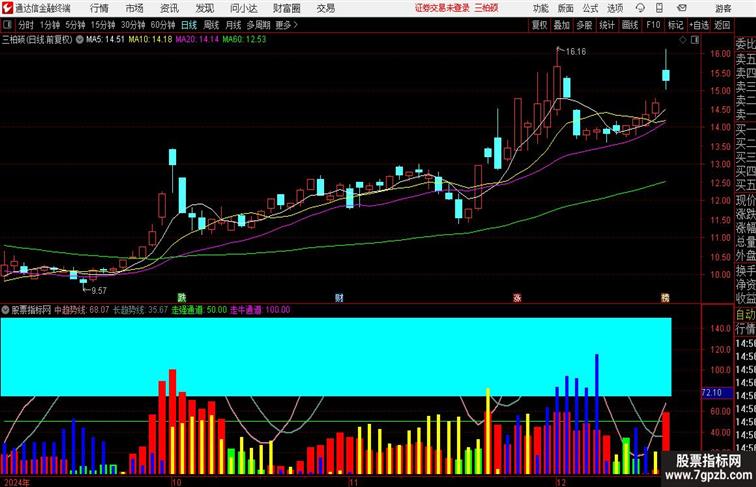Screen dimensions: 756x487
Task: Click the 中趋势线: 68.07 indicator label
Action: (81, 310)
